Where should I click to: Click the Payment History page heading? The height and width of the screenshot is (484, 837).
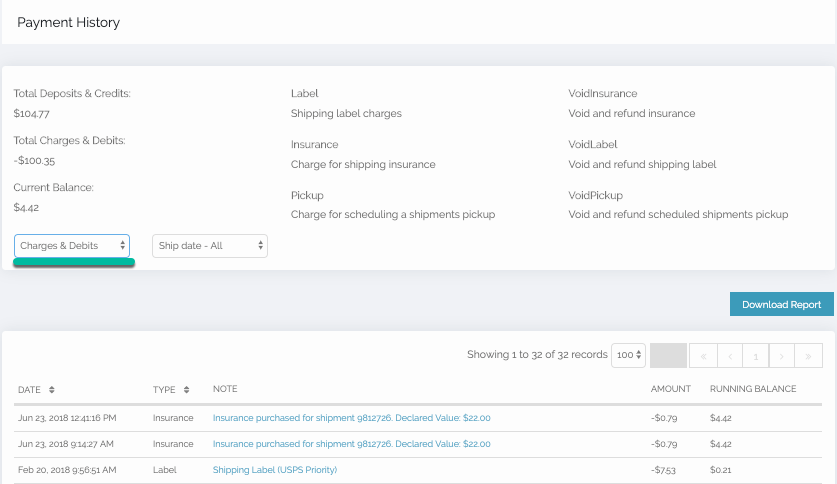pos(68,22)
